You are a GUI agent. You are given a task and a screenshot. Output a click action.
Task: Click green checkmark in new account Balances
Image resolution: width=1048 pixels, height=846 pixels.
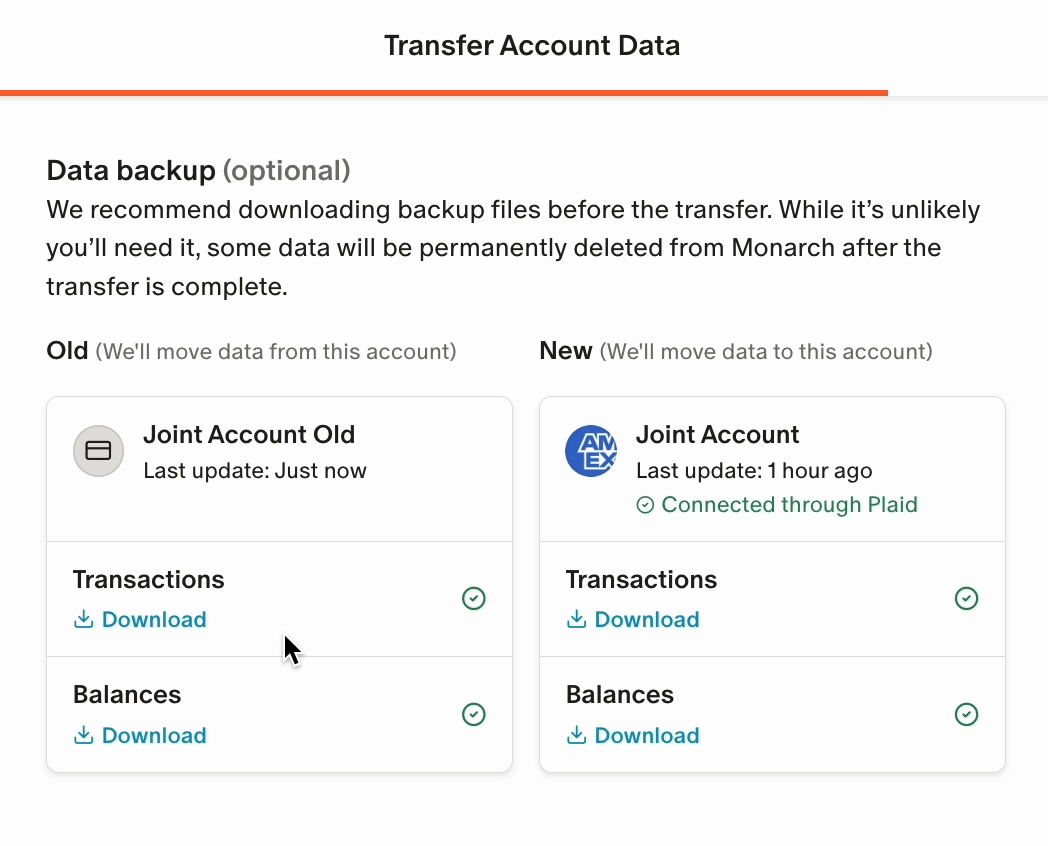(x=966, y=714)
